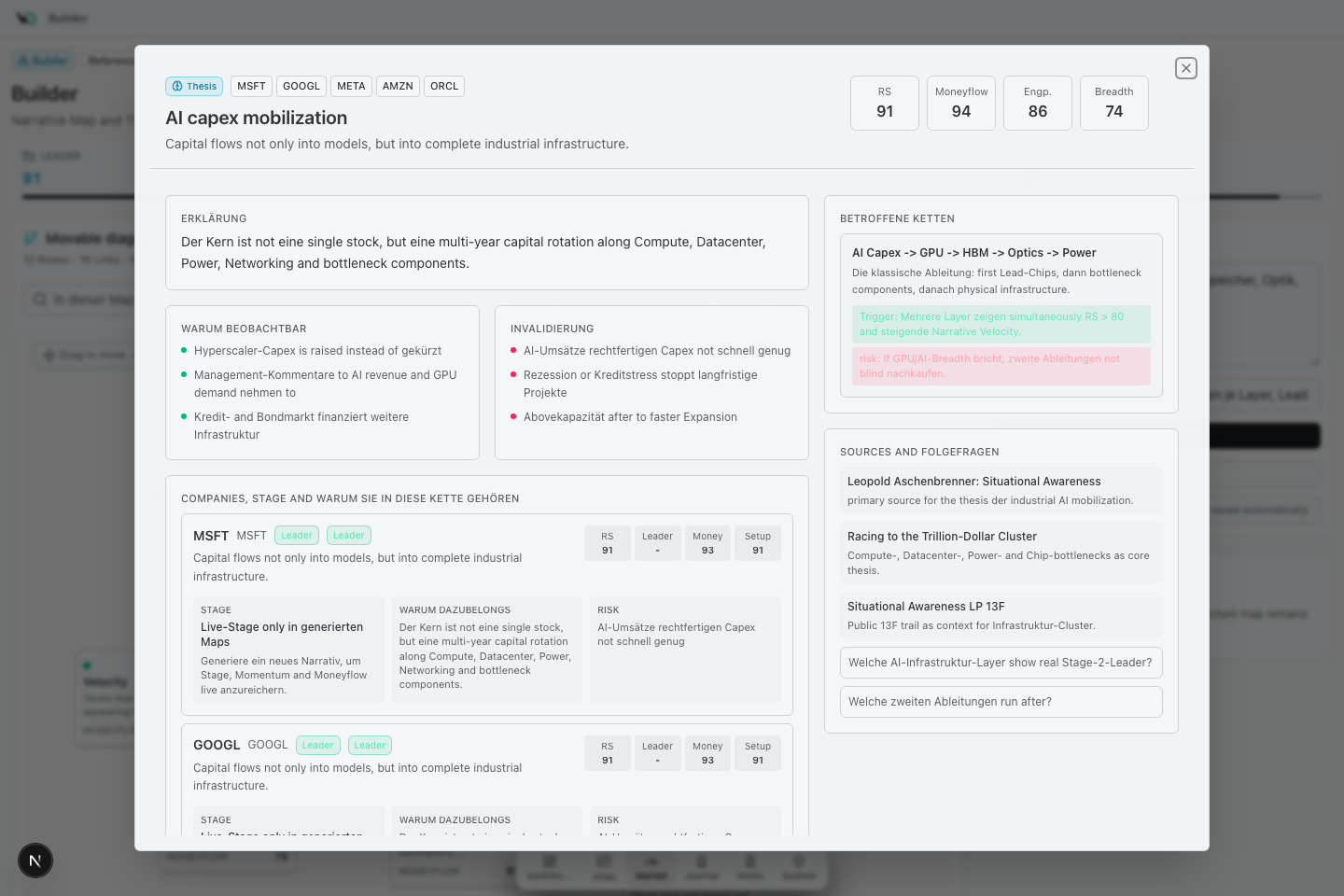Click the Moneyflow 94 stat box
The height and width of the screenshot is (896, 1344).
click(x=961, y=103)
